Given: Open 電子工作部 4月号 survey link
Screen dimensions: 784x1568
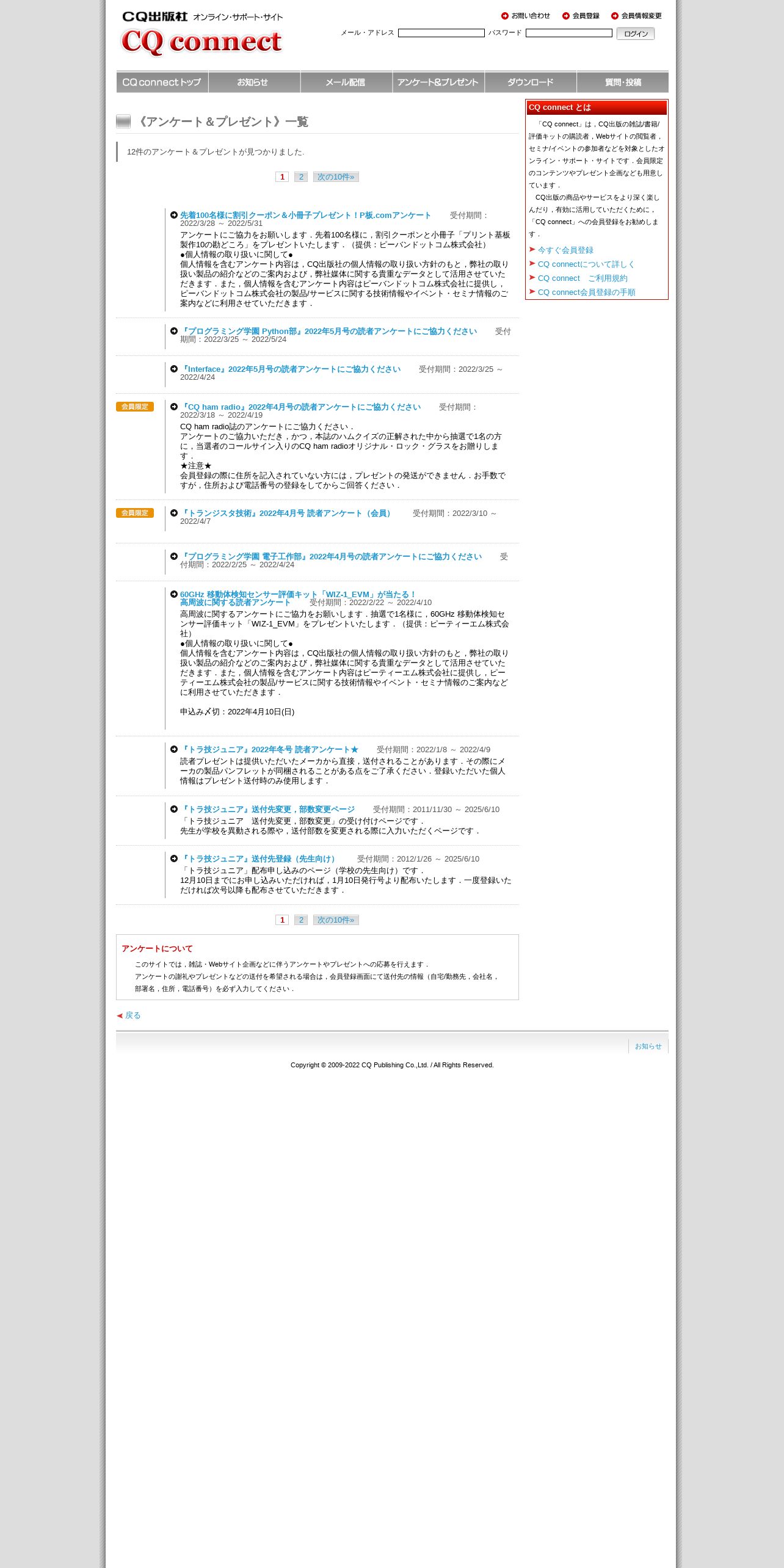Looking at the screenshot, I should pyautogui.click(x=331, y=556).
